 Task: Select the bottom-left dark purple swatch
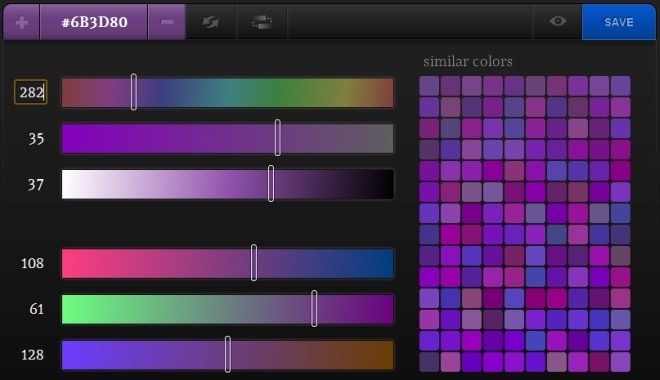429,362
